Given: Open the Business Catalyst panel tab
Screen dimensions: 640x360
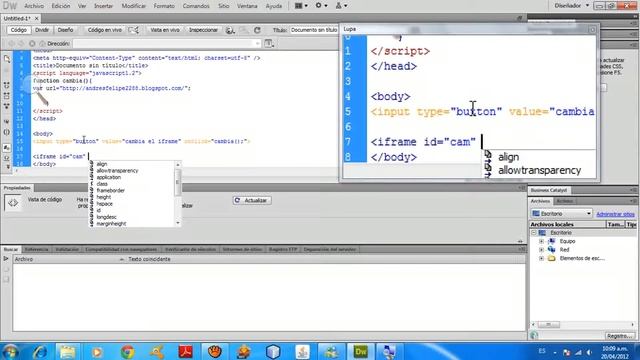Looking at the screenshot, I should click(x=549, y=190).
